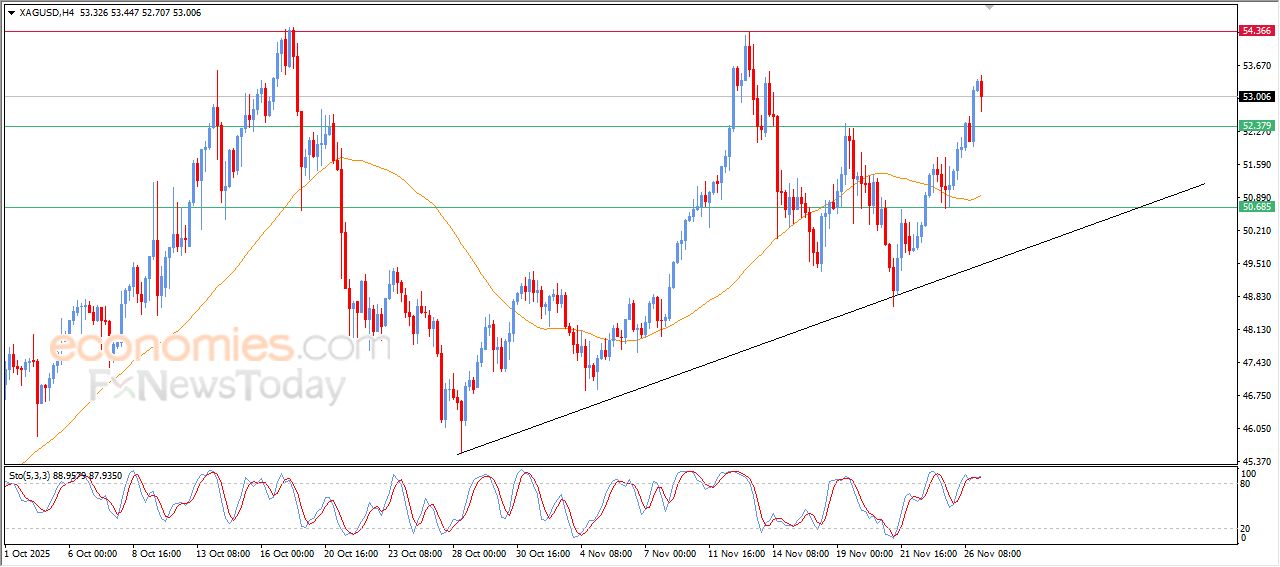Click the 46.050 price scale value
The height and width of the screenshot is (567, 1280).
(1255, 429)
